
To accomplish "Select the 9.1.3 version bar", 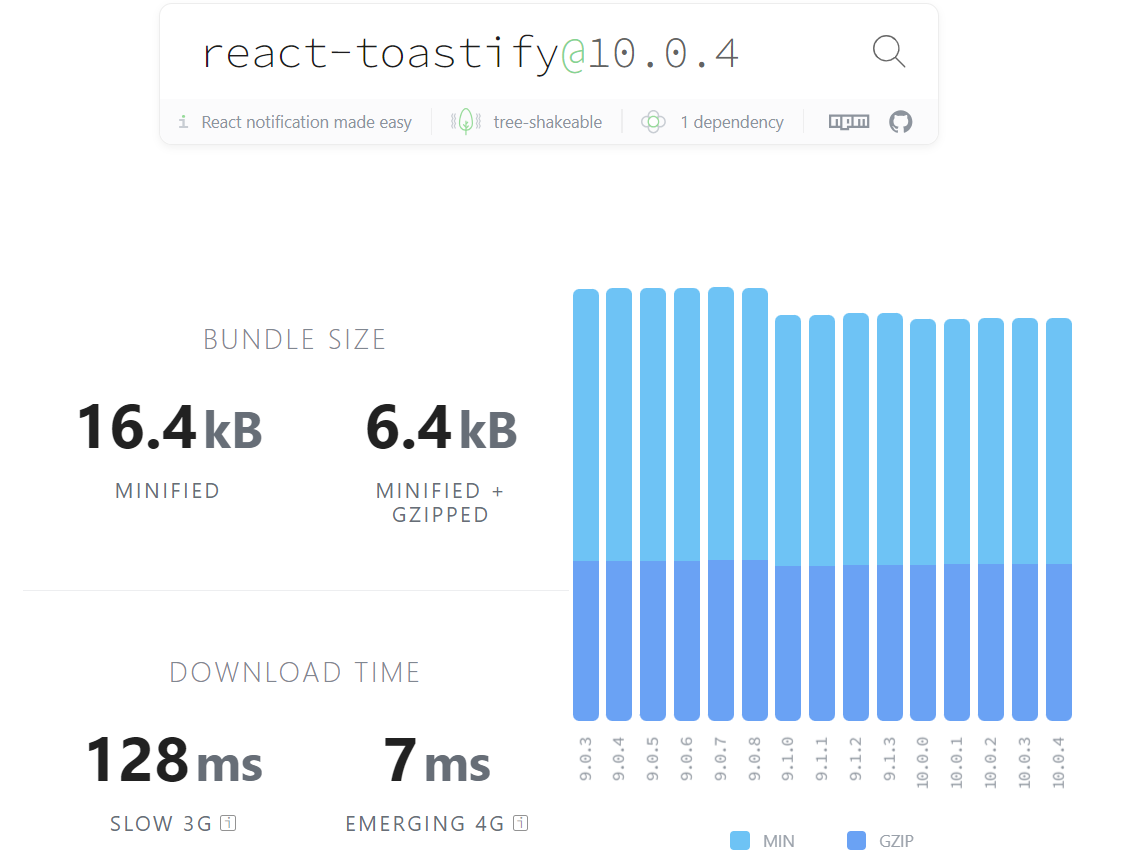I will [x=890, y=517].
